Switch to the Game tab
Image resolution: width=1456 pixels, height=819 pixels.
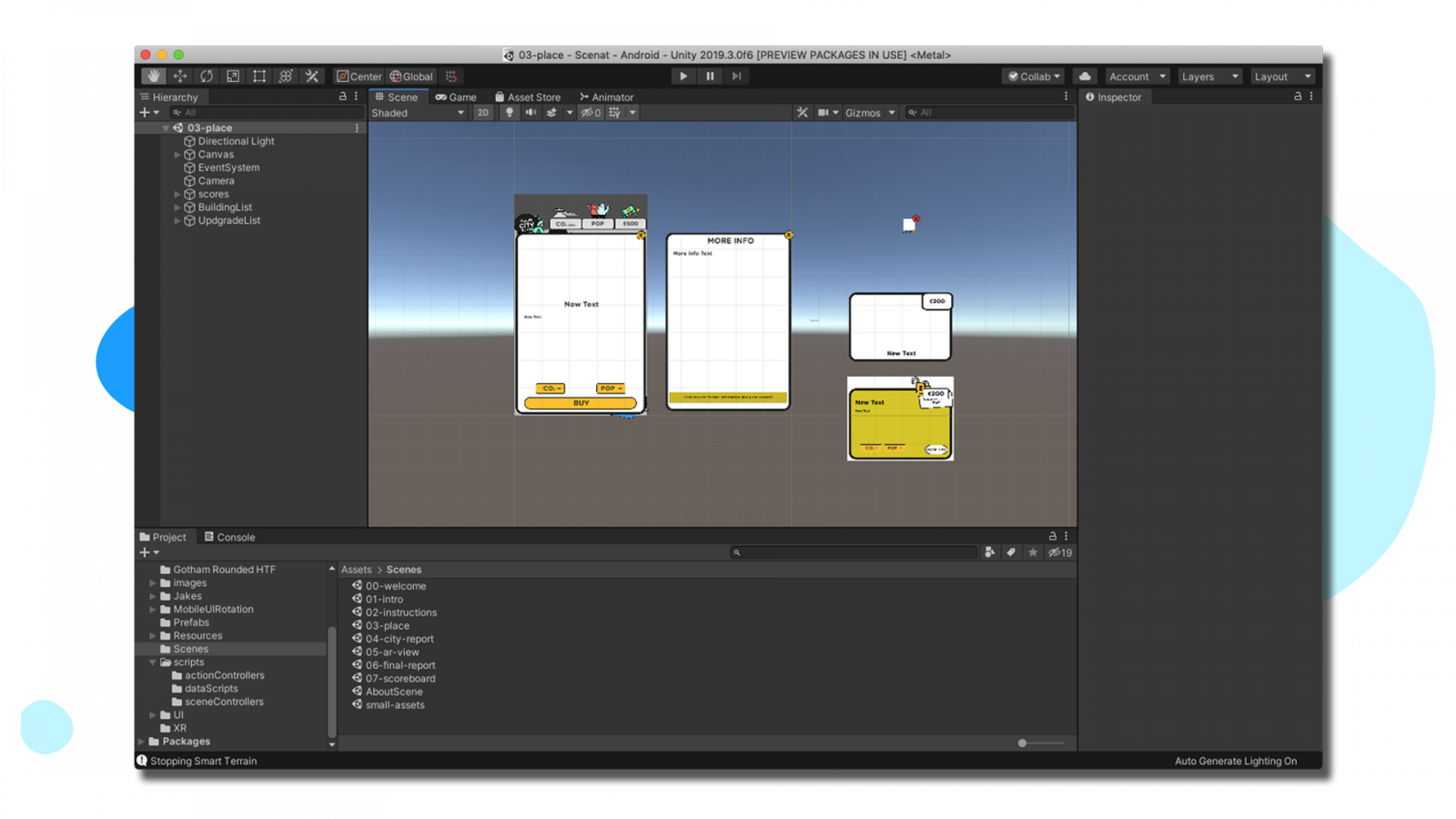456,97
